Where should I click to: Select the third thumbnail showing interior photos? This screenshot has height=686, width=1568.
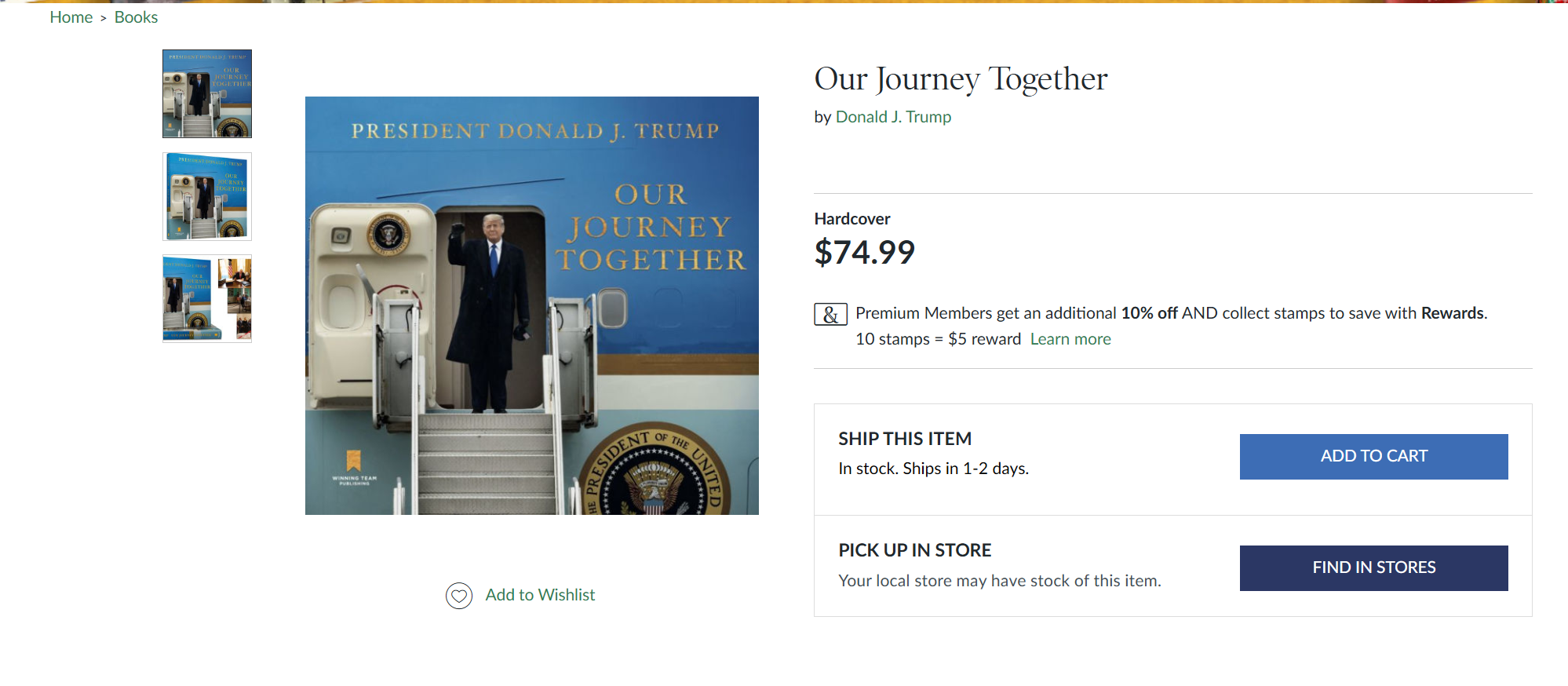(207, 298)
